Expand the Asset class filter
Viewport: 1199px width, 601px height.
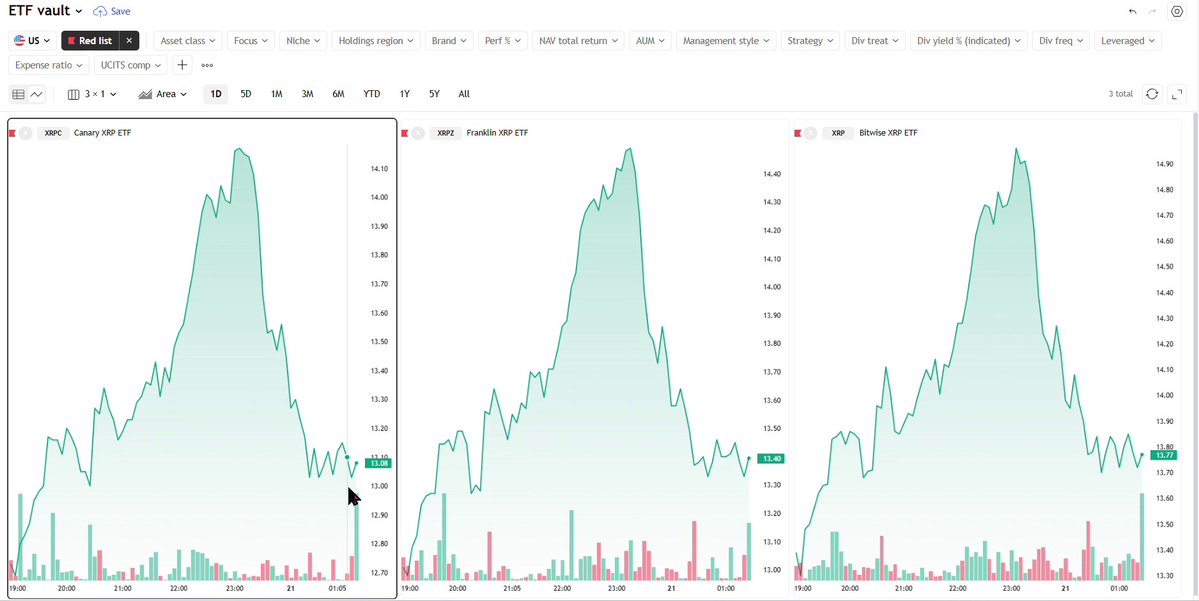click(187, 41)
